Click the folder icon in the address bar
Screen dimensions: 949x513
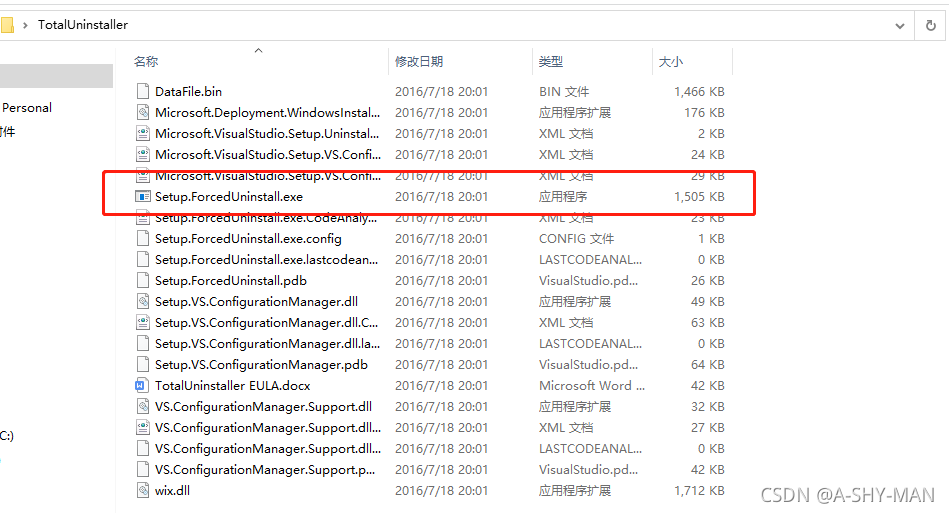click(7, 25)
